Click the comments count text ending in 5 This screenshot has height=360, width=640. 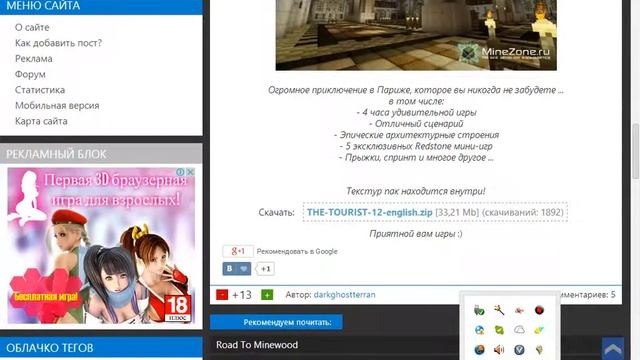tap(588, 295)
